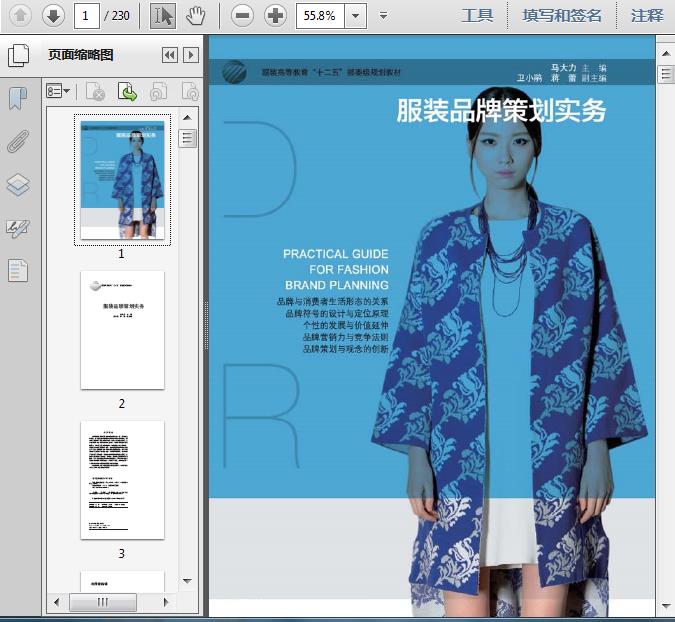Zoom out with the minus button

242,16
